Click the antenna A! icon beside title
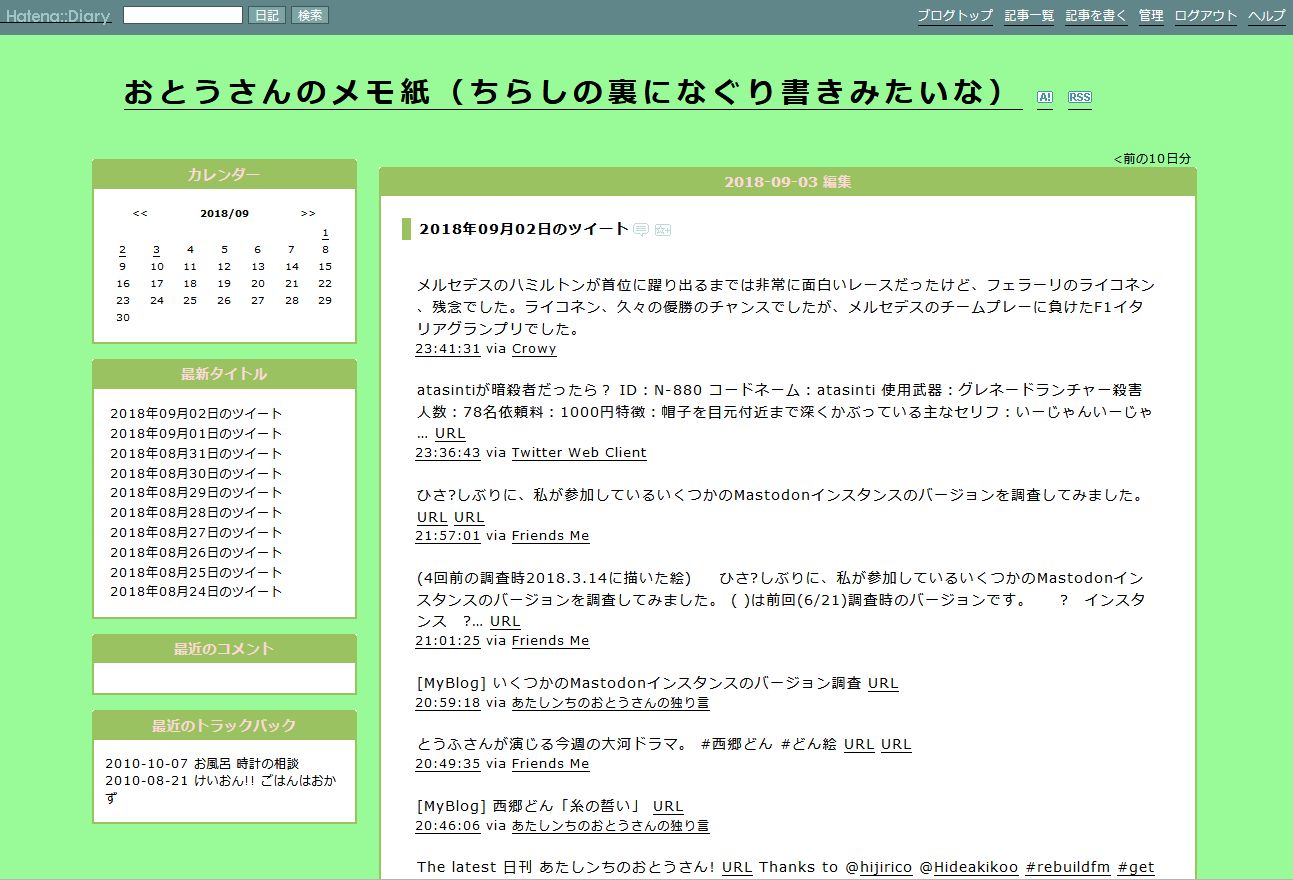The image size is (1293, 880). tap(1045, 97)
